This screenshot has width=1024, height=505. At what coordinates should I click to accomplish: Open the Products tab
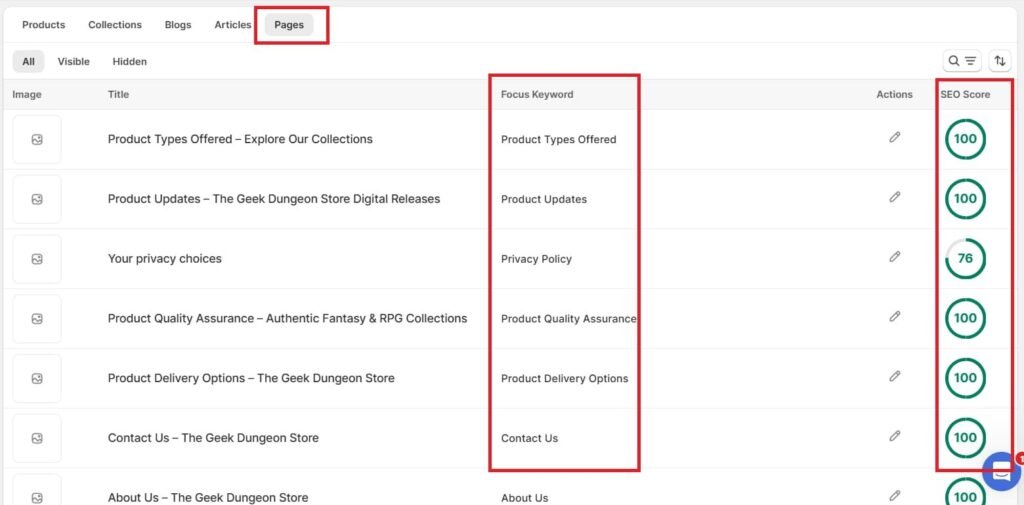(x=44, y=25)
